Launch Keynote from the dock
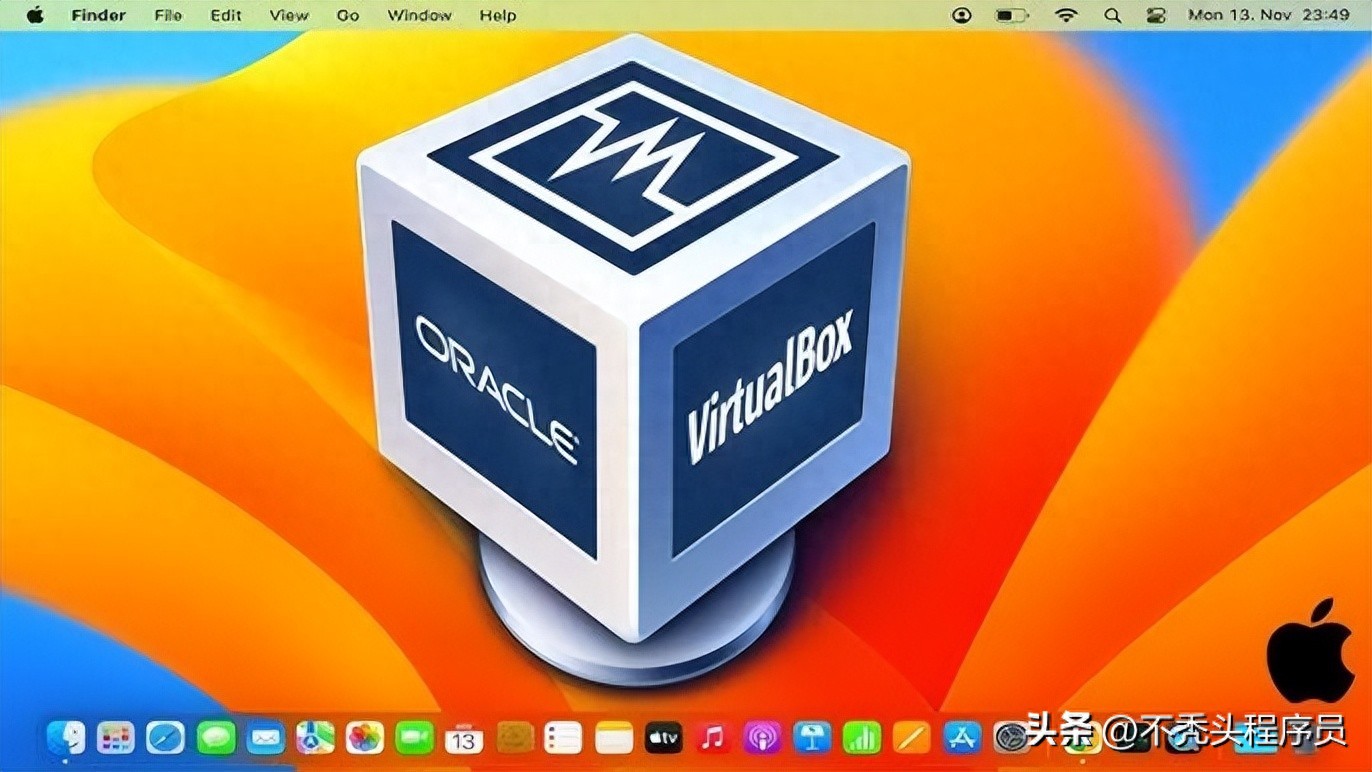 click(812, 738)
